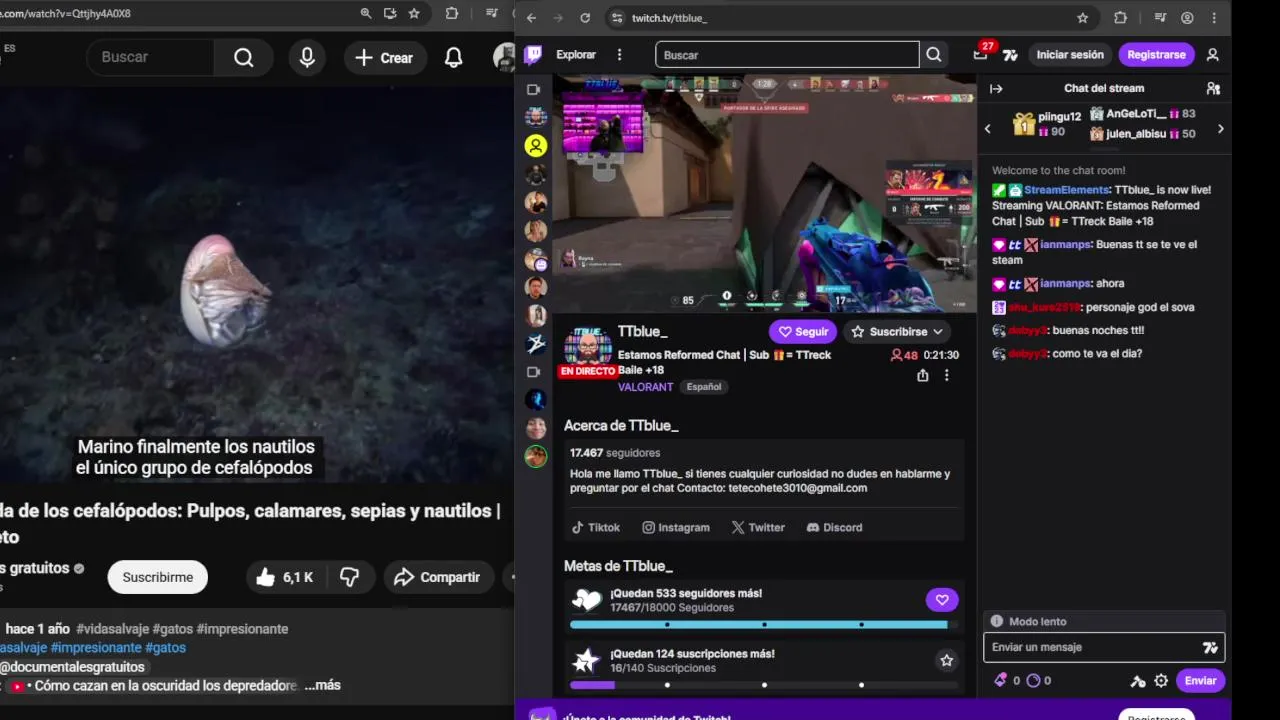Click @documentalesgratuitos channel mention
The image size is (1280, 720).
(x=72, y=667)
